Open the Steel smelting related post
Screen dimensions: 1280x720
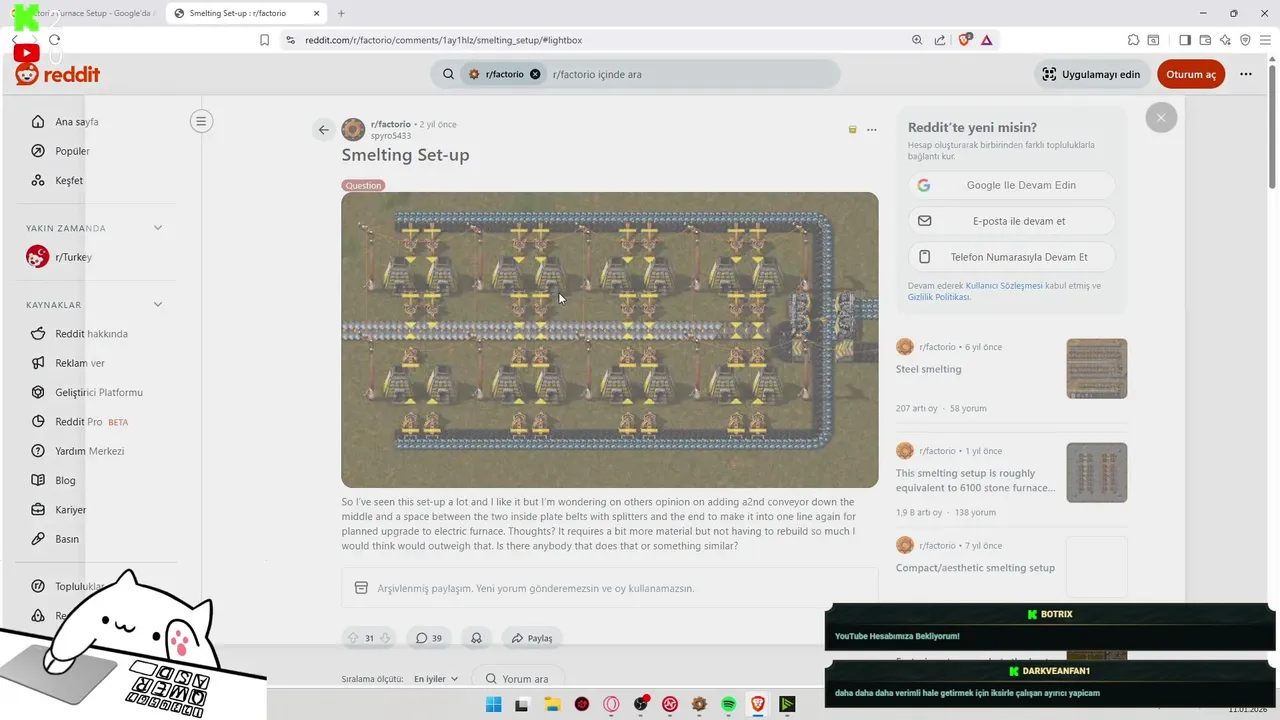(x=929, y=369)
